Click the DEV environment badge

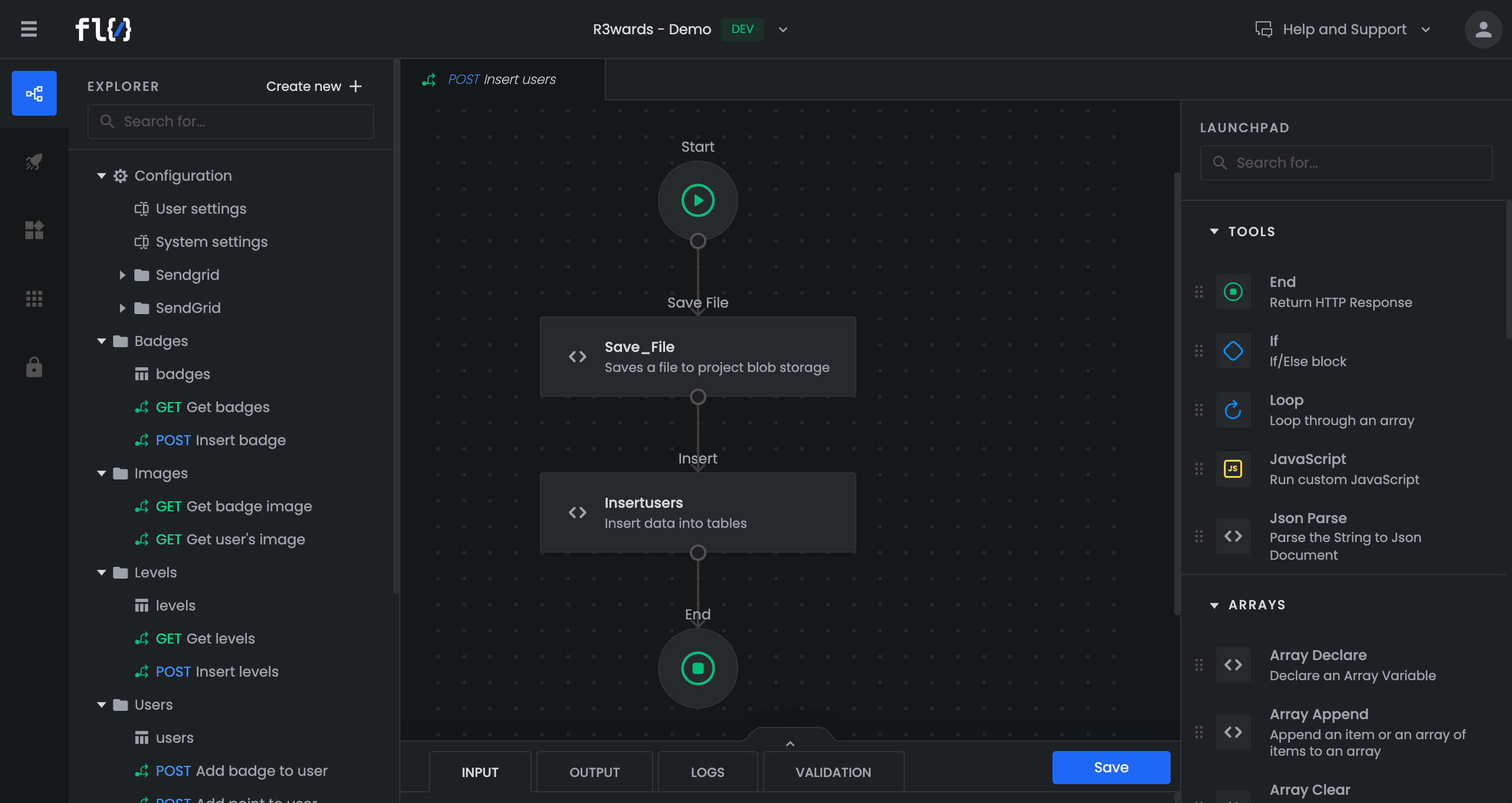pyautogui.click(x=742, y=29)
